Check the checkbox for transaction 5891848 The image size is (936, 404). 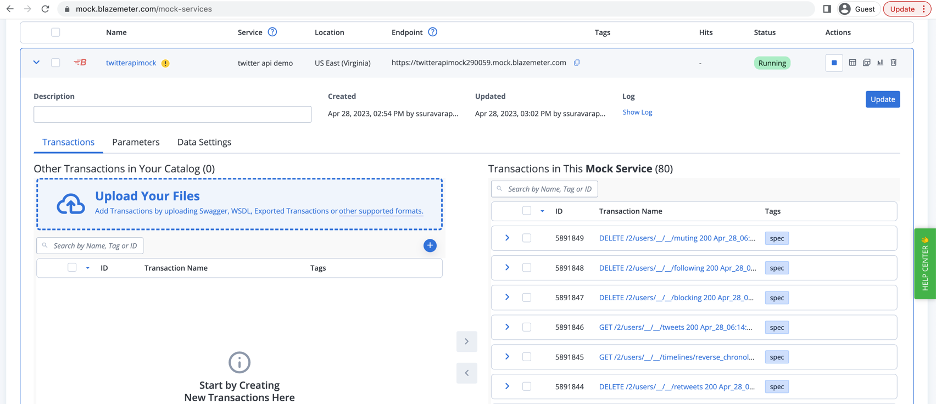click(x=526, y=267)
